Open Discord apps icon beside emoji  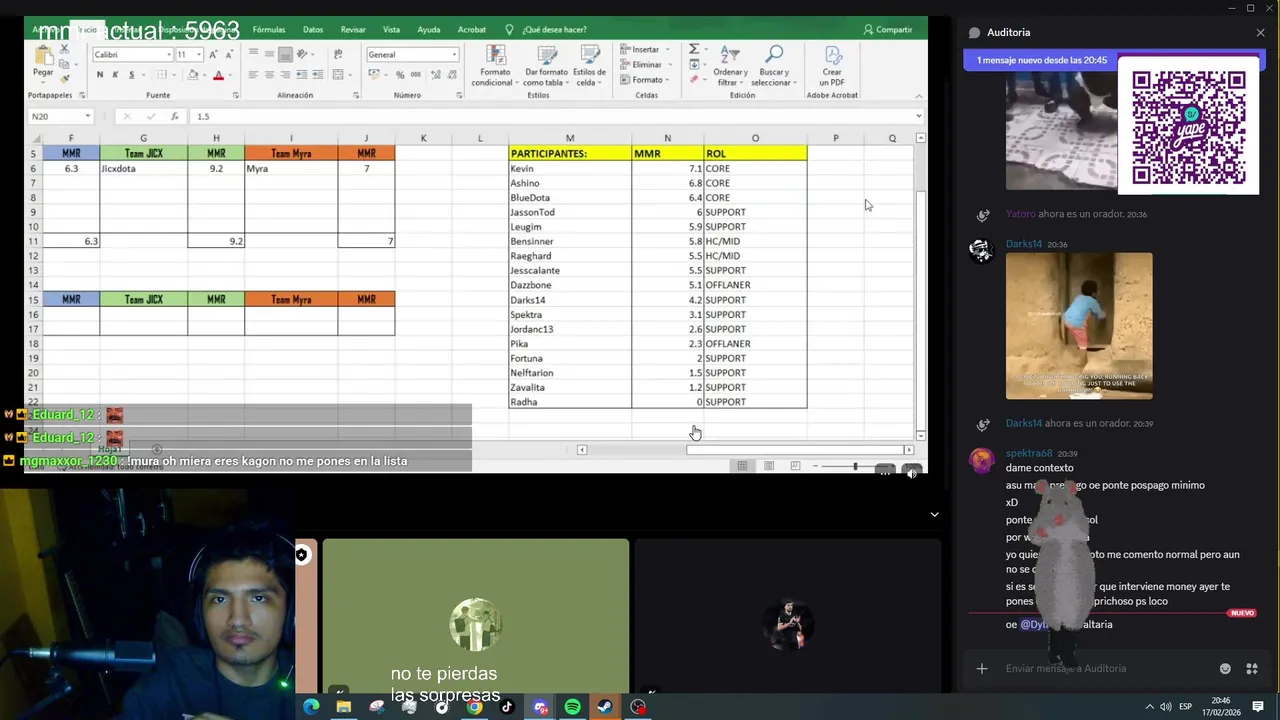coord(1251,669)
